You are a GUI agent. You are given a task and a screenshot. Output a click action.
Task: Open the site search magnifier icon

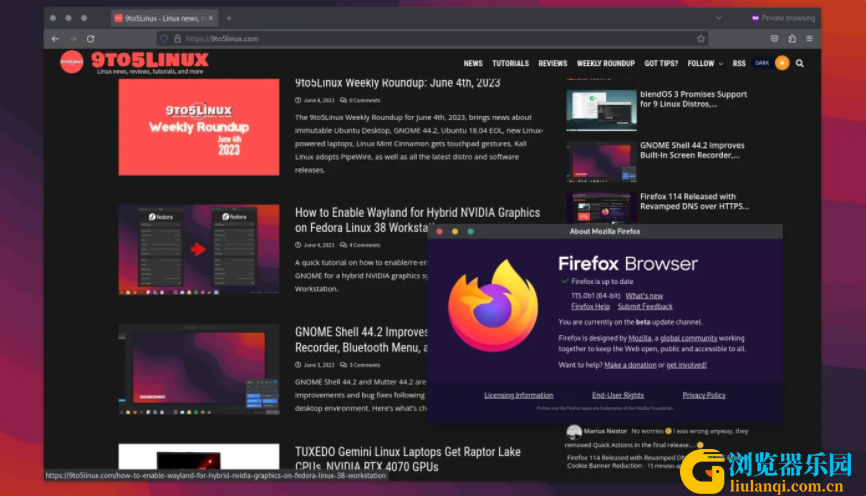[800, 64]
